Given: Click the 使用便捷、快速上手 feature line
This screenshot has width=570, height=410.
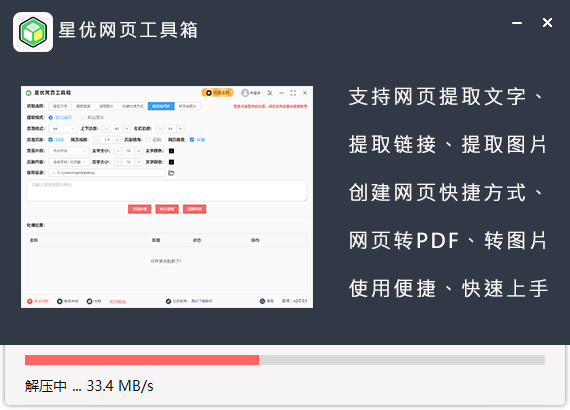Looking at the screenshot, I should (448, 289).
